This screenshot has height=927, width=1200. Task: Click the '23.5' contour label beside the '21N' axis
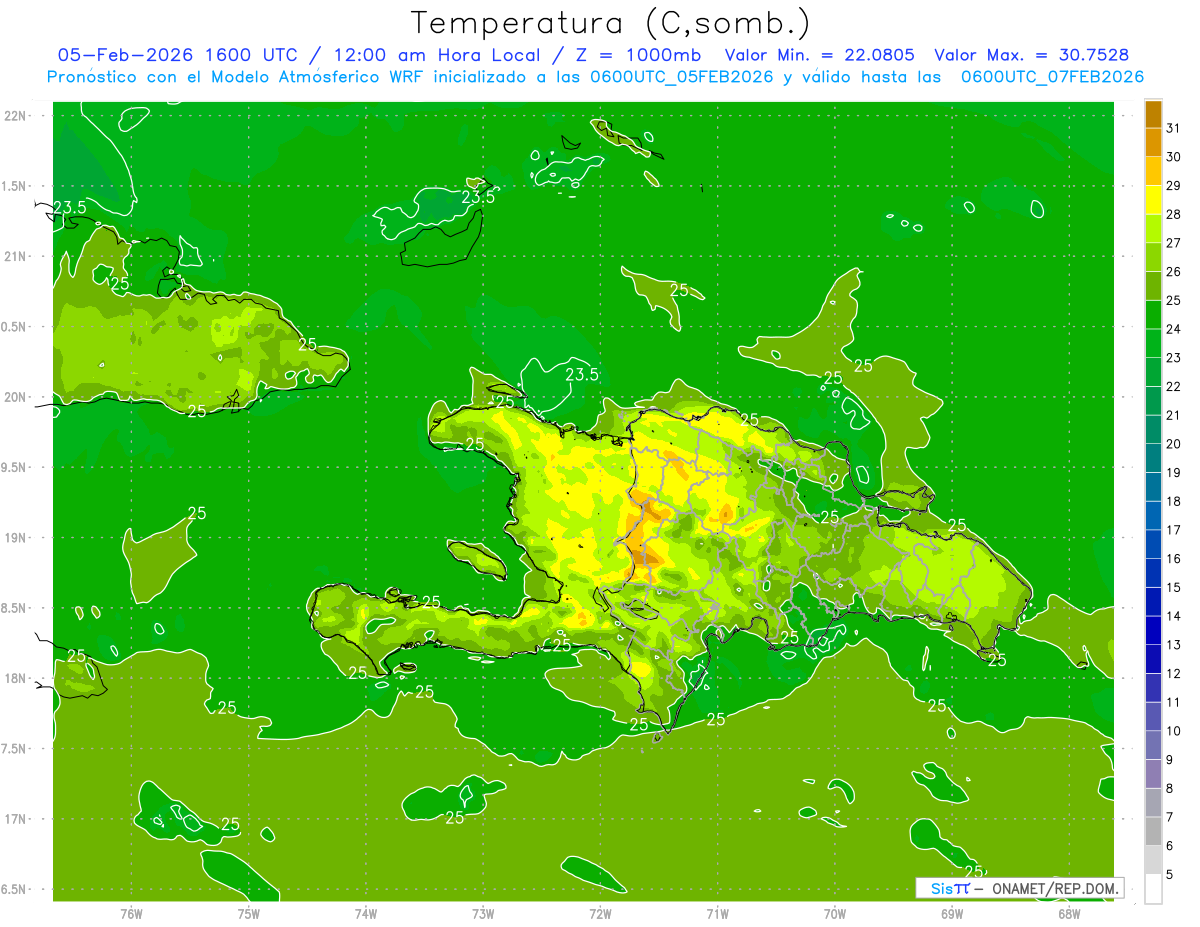click(70, 207)
